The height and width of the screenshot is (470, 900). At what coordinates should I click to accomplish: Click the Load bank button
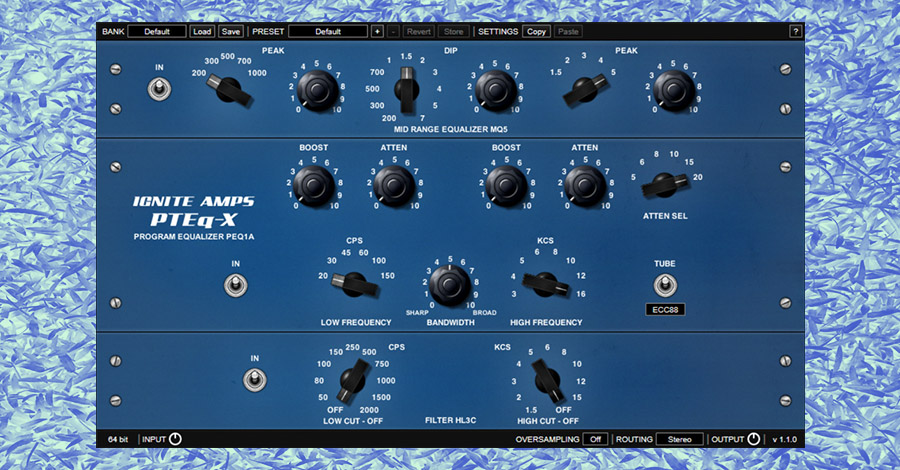(202, 32)
